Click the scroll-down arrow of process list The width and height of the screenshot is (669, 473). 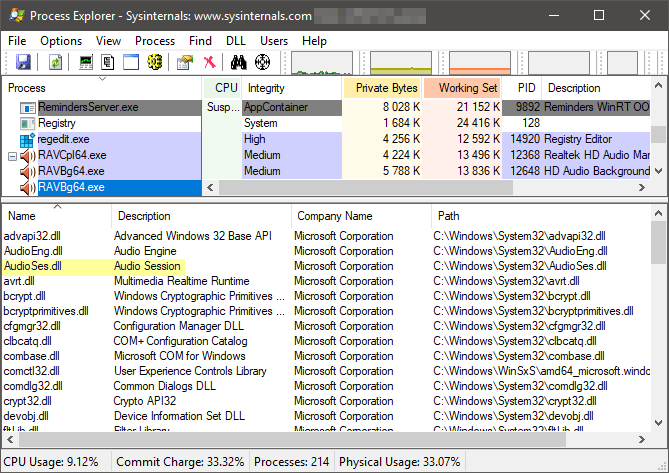pyautogui.click(x=658, y=171)
